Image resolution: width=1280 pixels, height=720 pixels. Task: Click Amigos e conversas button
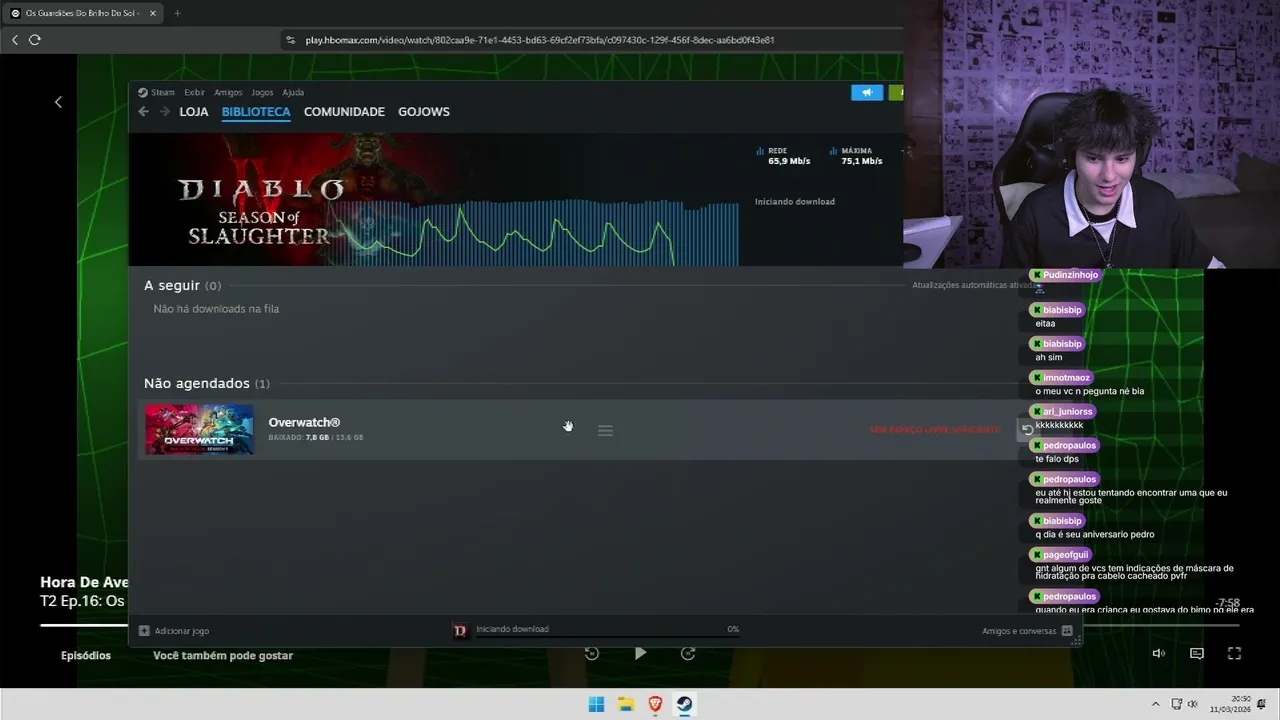(1019, 631)
